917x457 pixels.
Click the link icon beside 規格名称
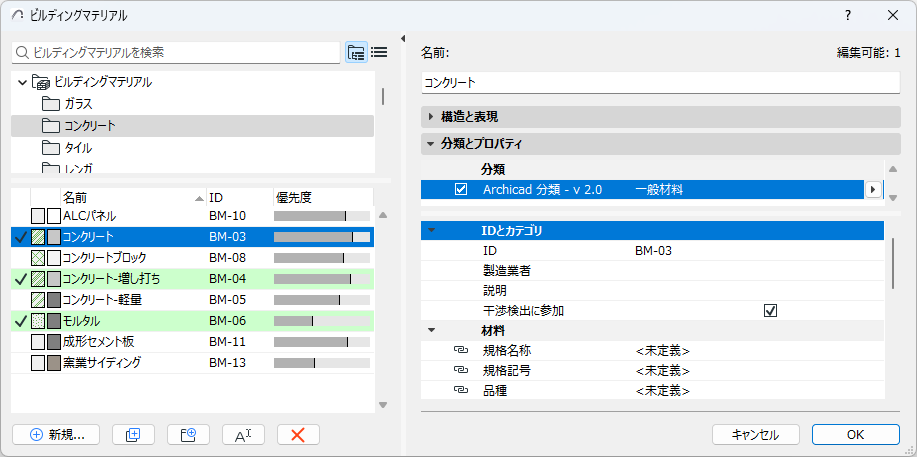461,350
